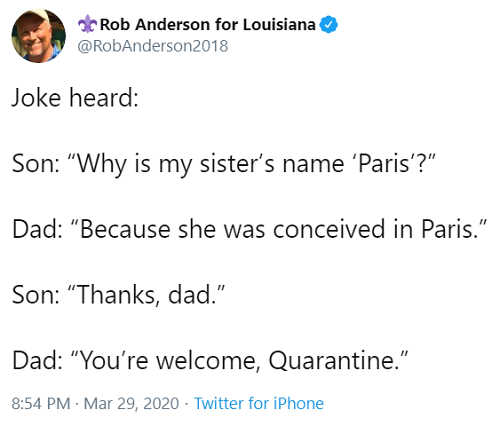Click the @RobAnderson2018 handle

[153, 46]
